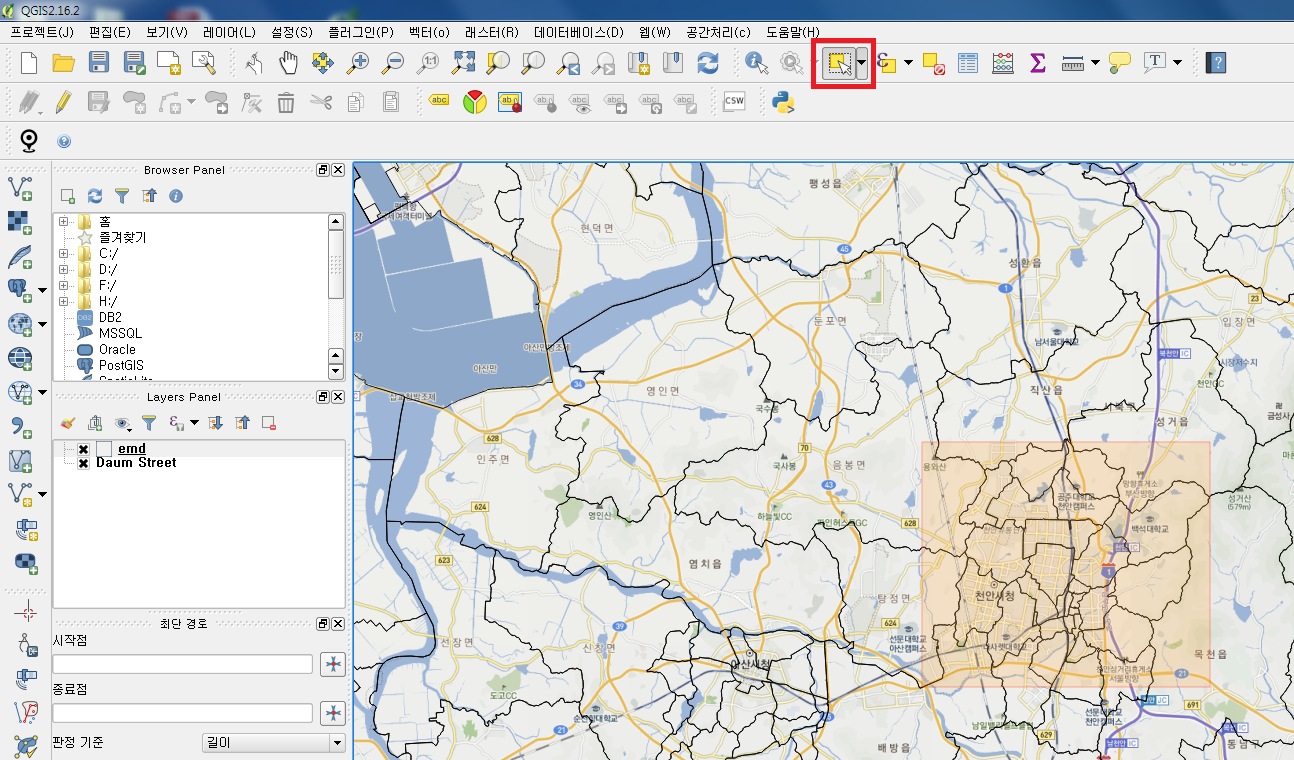Screen dimensions: 1294x760
Task: Open the 프로젝트(J) menu
Action: [x=42, y=32]
